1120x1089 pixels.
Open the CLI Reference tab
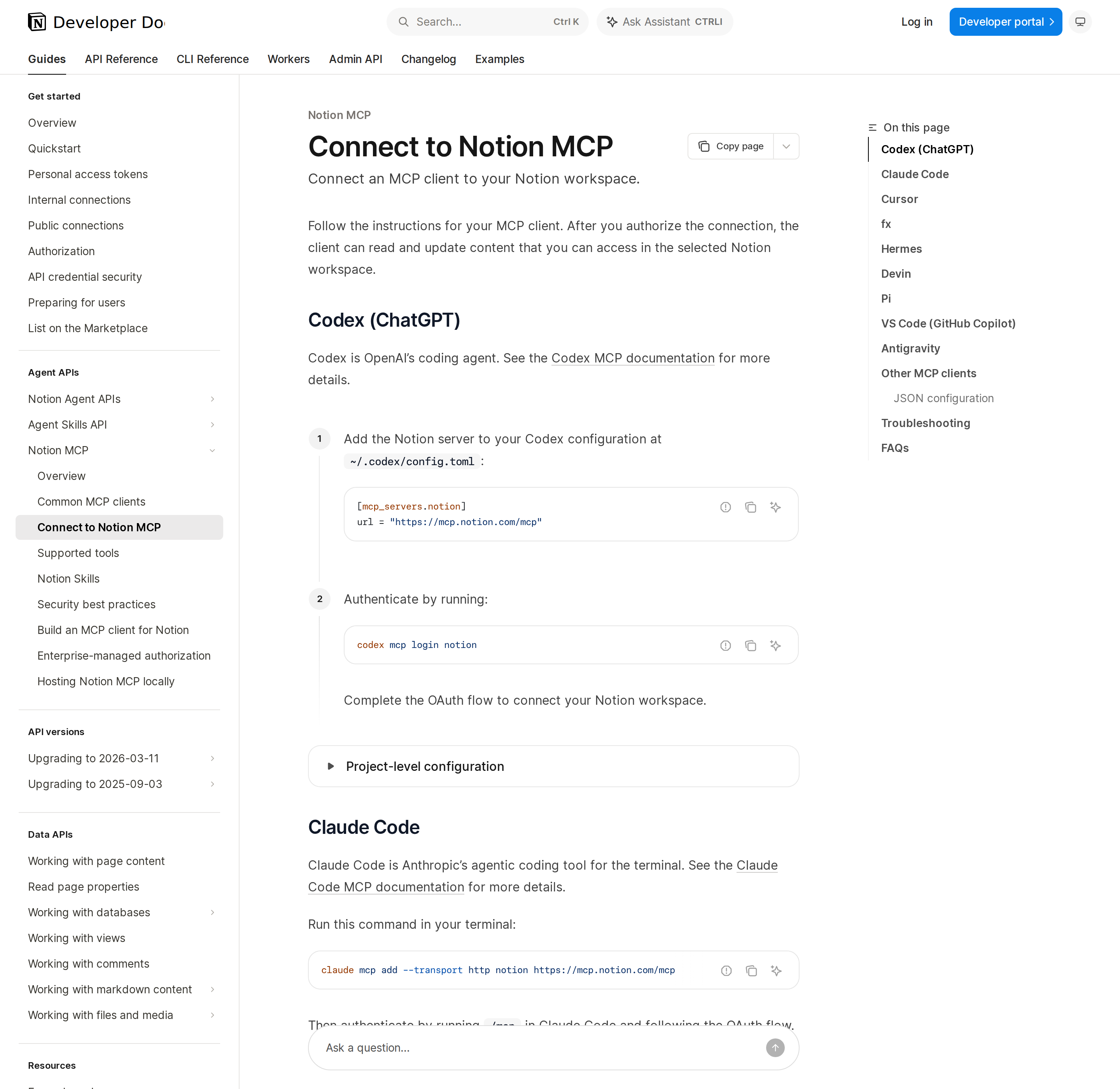(213, 59)
